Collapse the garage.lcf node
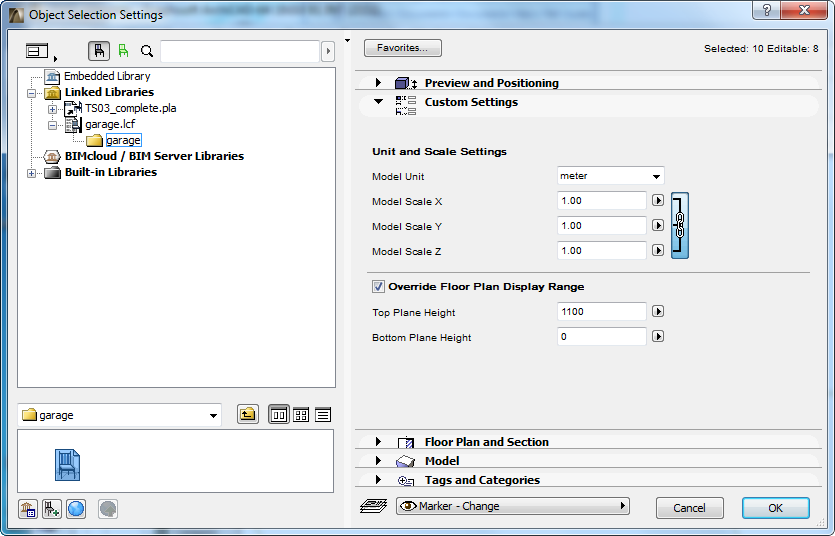 [52, 126]
